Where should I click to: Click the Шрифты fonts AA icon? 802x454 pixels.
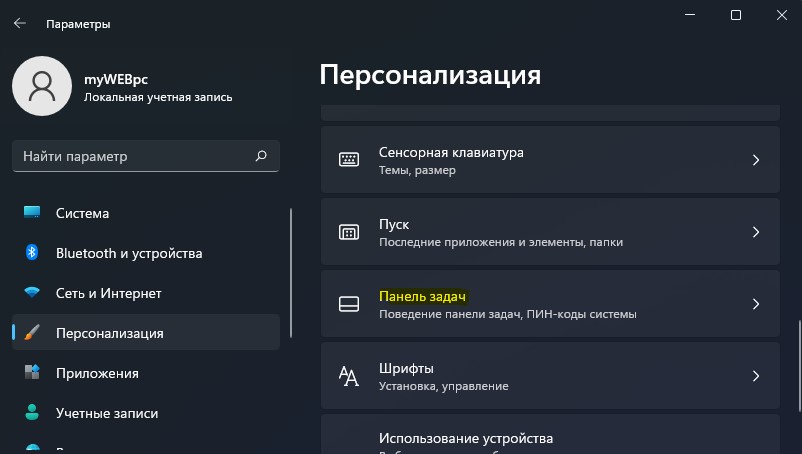349,376
